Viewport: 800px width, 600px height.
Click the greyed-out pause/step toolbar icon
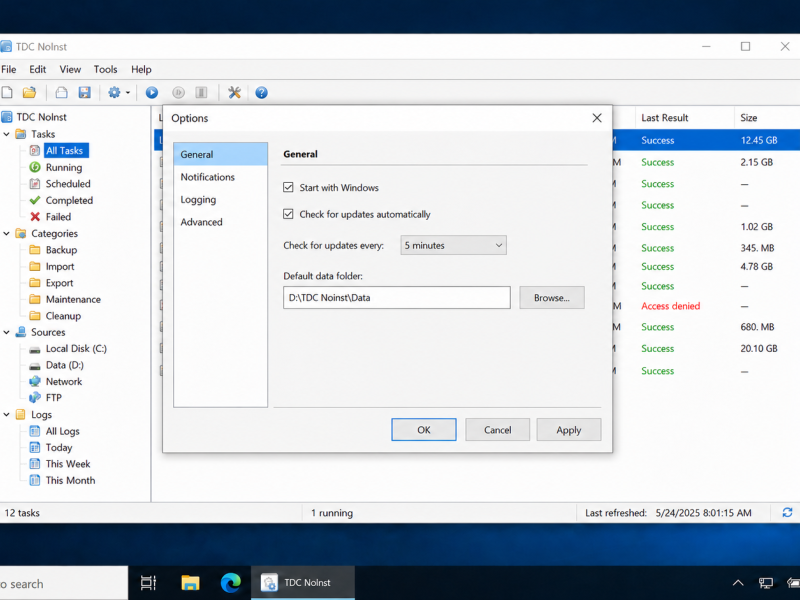pos(178,92)
